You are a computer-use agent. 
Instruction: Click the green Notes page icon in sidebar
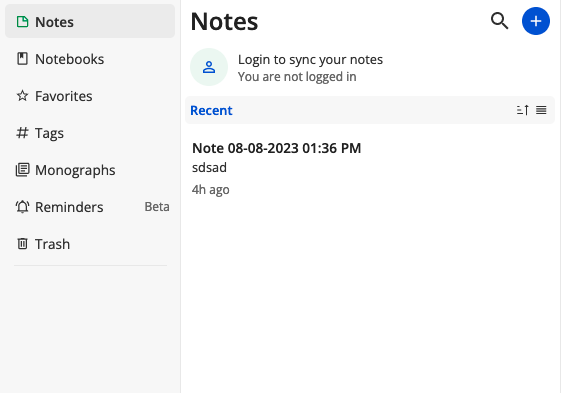pyautogui.click(x=22, y=22)
